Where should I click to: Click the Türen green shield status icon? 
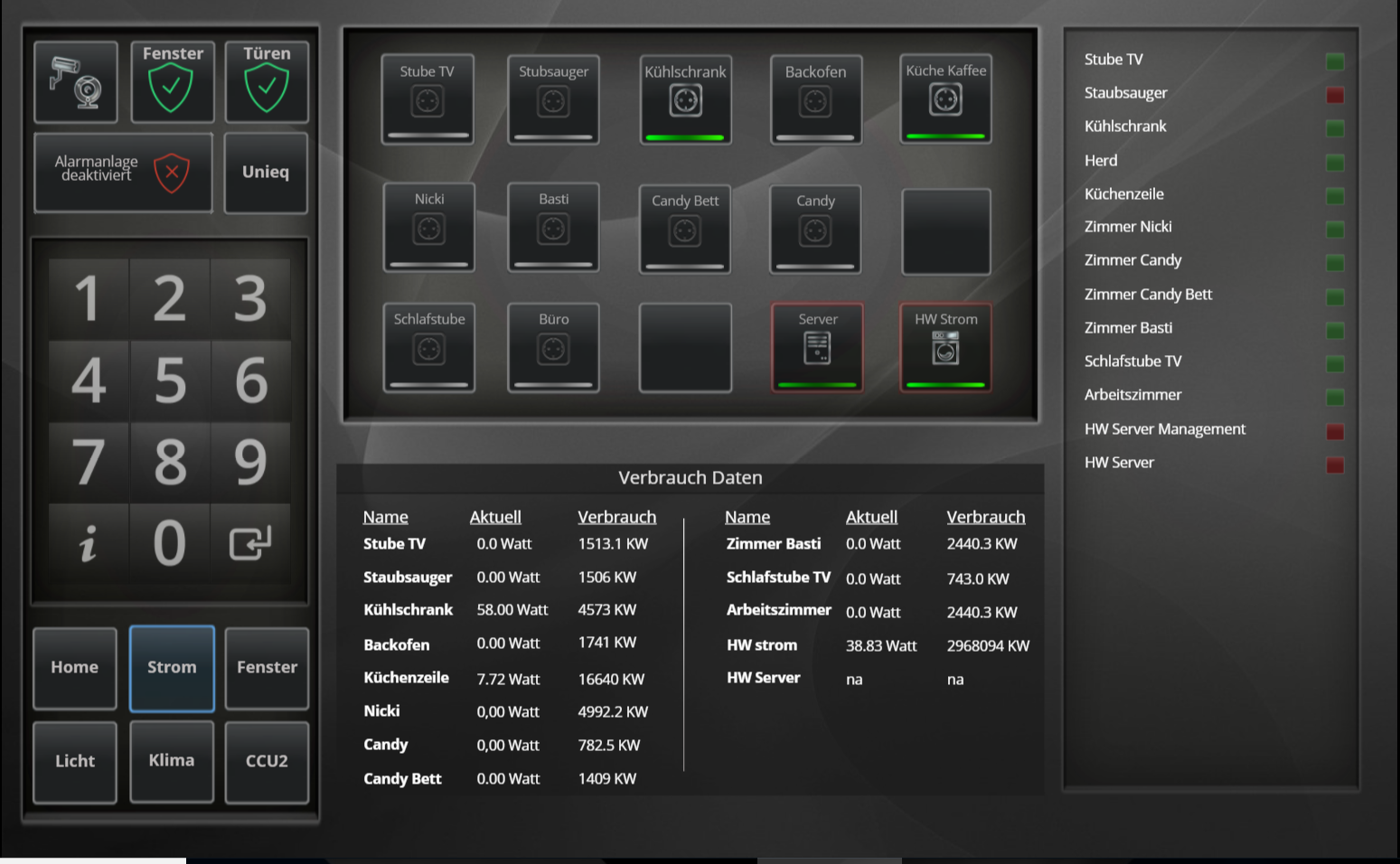(267, 90)
